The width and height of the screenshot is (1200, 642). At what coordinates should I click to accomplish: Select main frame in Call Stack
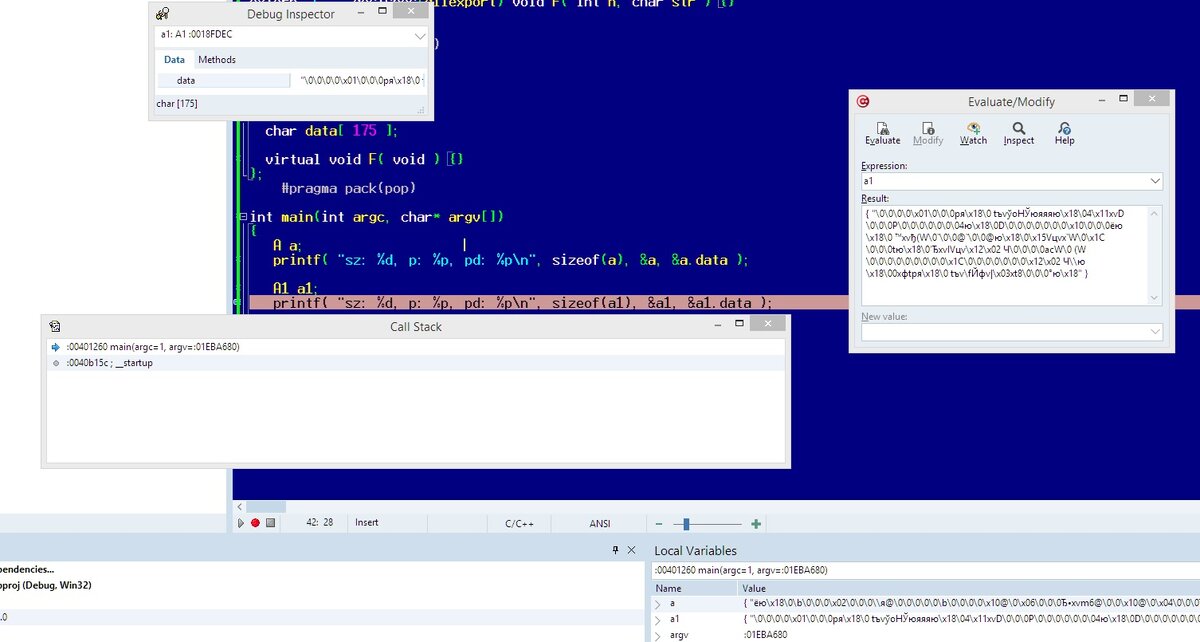tap(415, 347)
